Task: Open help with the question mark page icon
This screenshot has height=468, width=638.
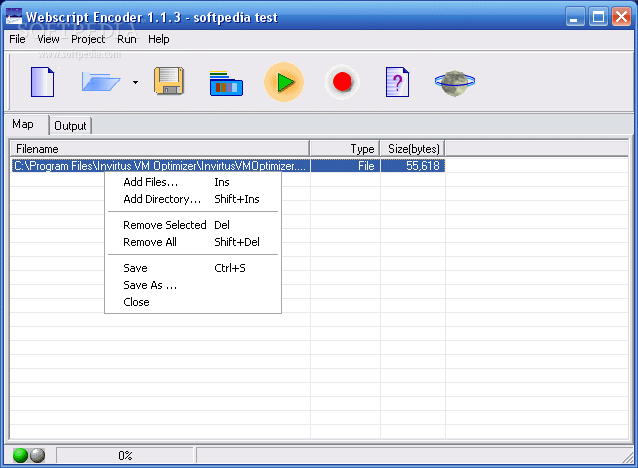Action: tap(397, 82)
